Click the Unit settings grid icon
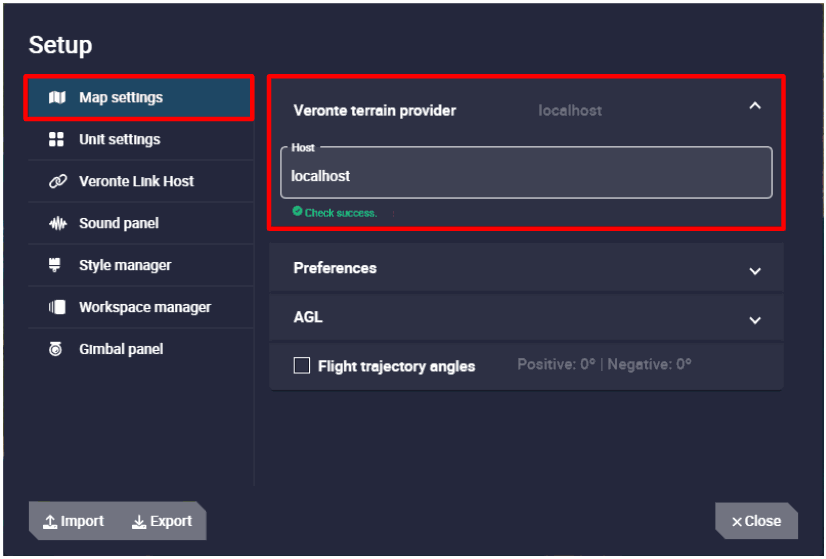Image resolution: width=826 pixels, height=559 pixels. (57, 140)
